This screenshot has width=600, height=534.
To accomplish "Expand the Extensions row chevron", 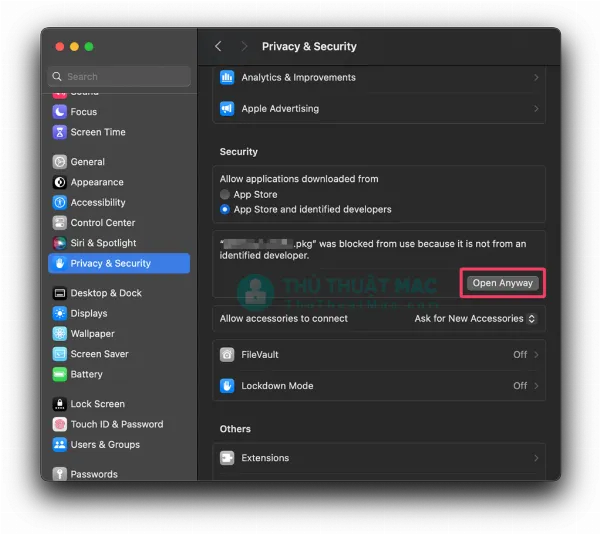I will tap(536, 458).
